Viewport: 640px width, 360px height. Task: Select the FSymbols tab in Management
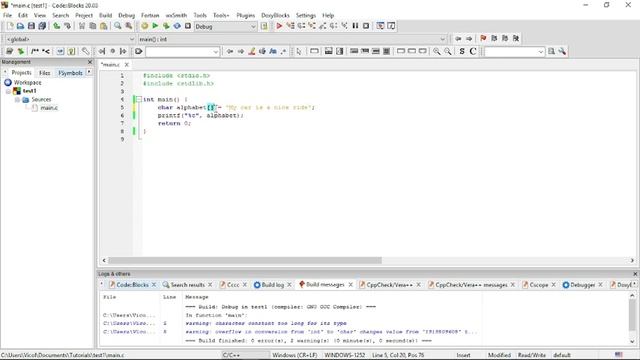(x=70, y=73)
